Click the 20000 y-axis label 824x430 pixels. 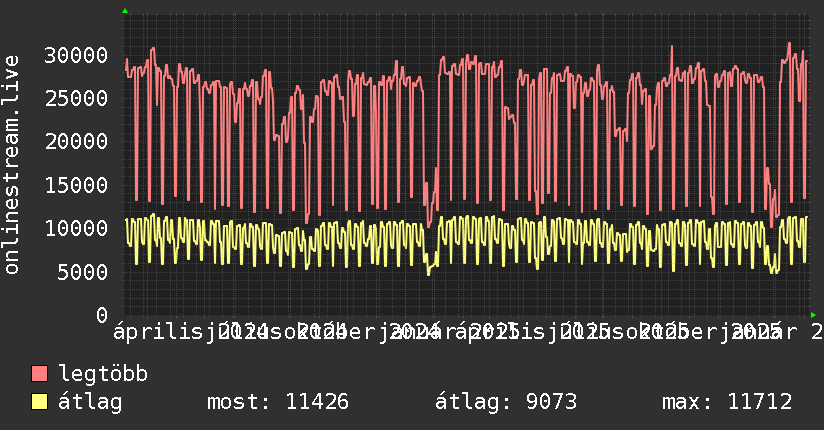[76, 141]
